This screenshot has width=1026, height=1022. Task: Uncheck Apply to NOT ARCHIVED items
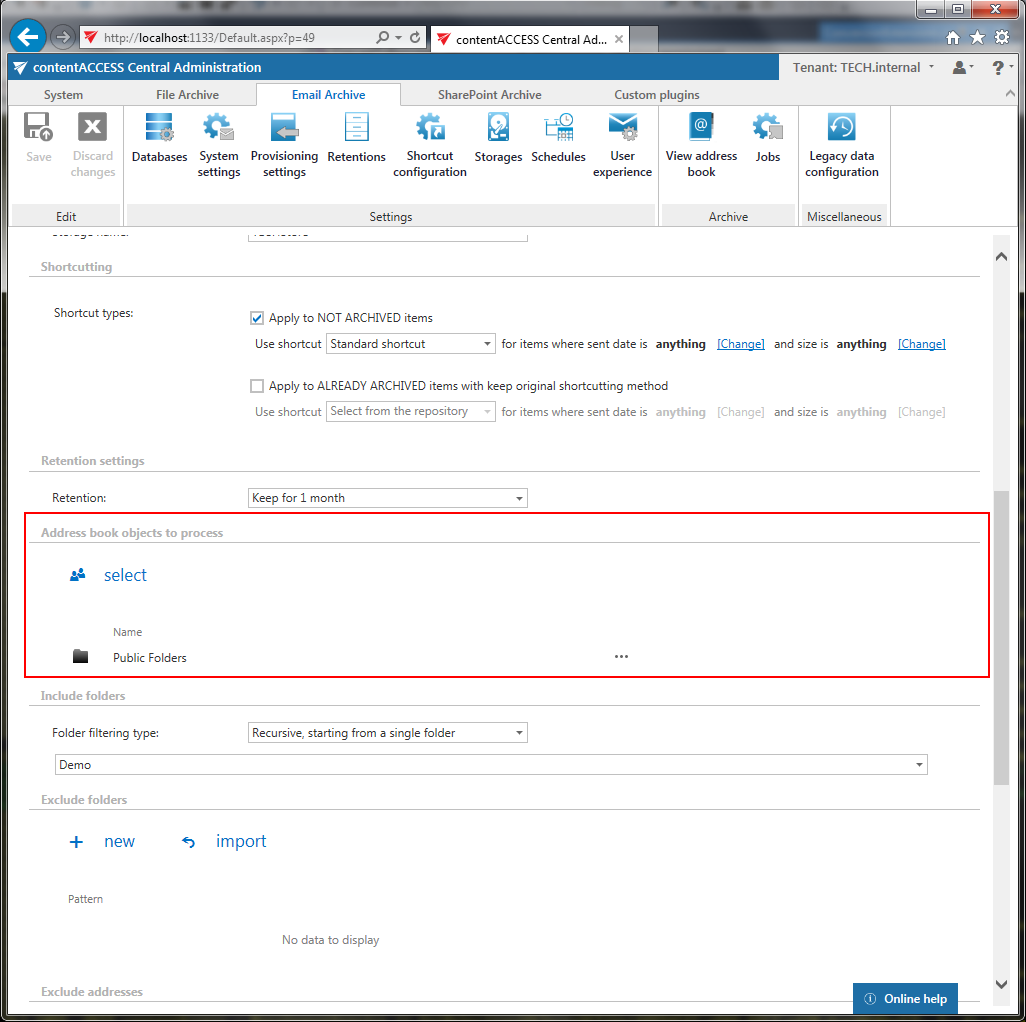click(257, 318)
